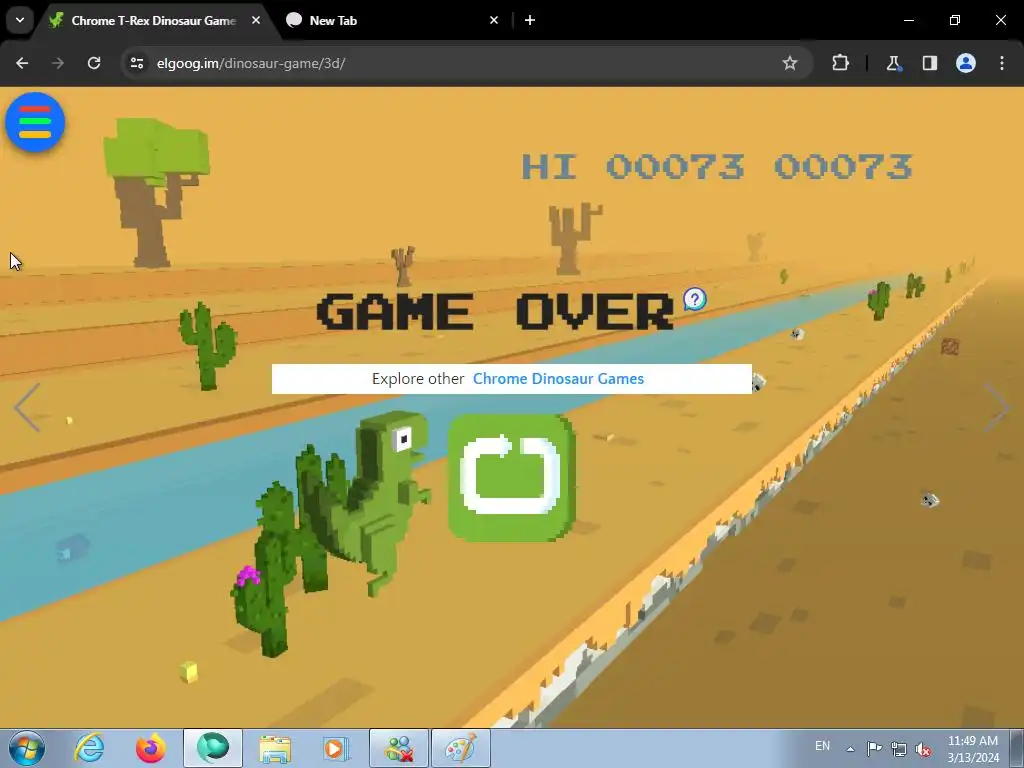
Task: Open the Extensions puzzle icon
Action: pyautogui.click(x=840, y=63)
